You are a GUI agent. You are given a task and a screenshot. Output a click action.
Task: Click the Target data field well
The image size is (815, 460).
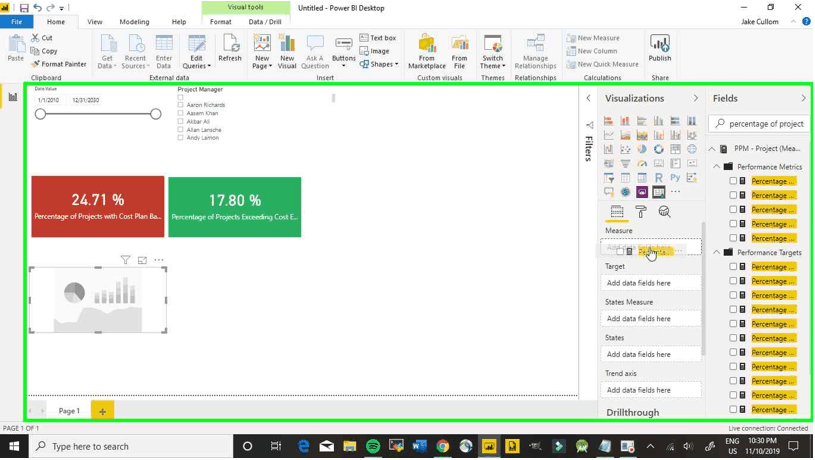[x=651, y=283]
